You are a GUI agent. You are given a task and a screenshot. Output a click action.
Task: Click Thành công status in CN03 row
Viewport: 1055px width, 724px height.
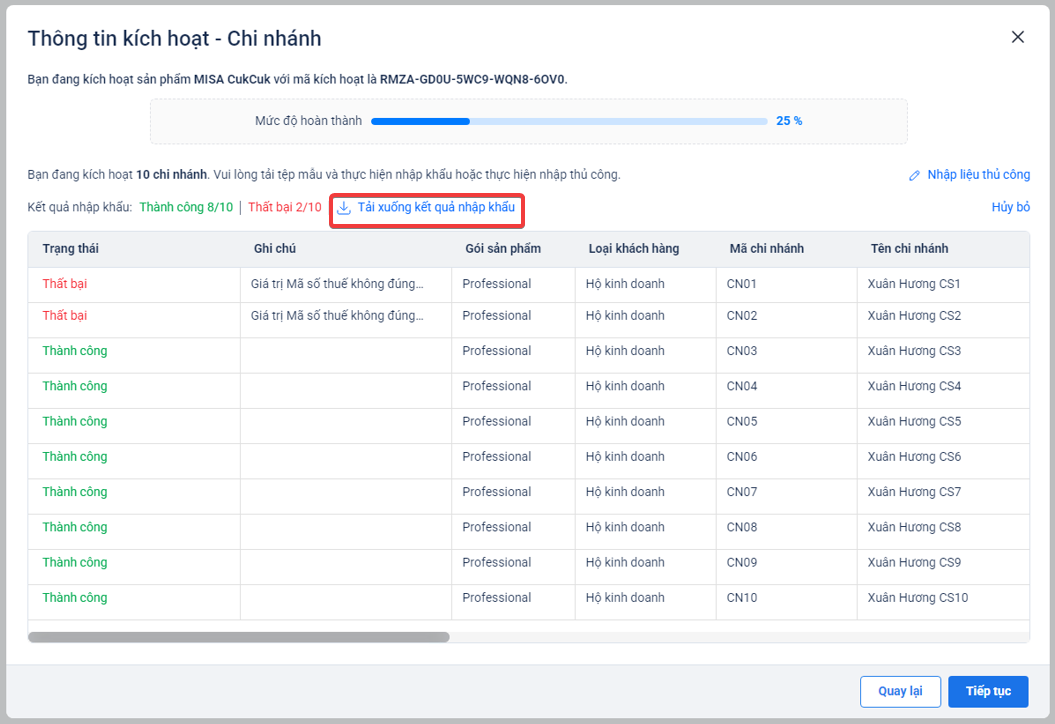[75, 351]
